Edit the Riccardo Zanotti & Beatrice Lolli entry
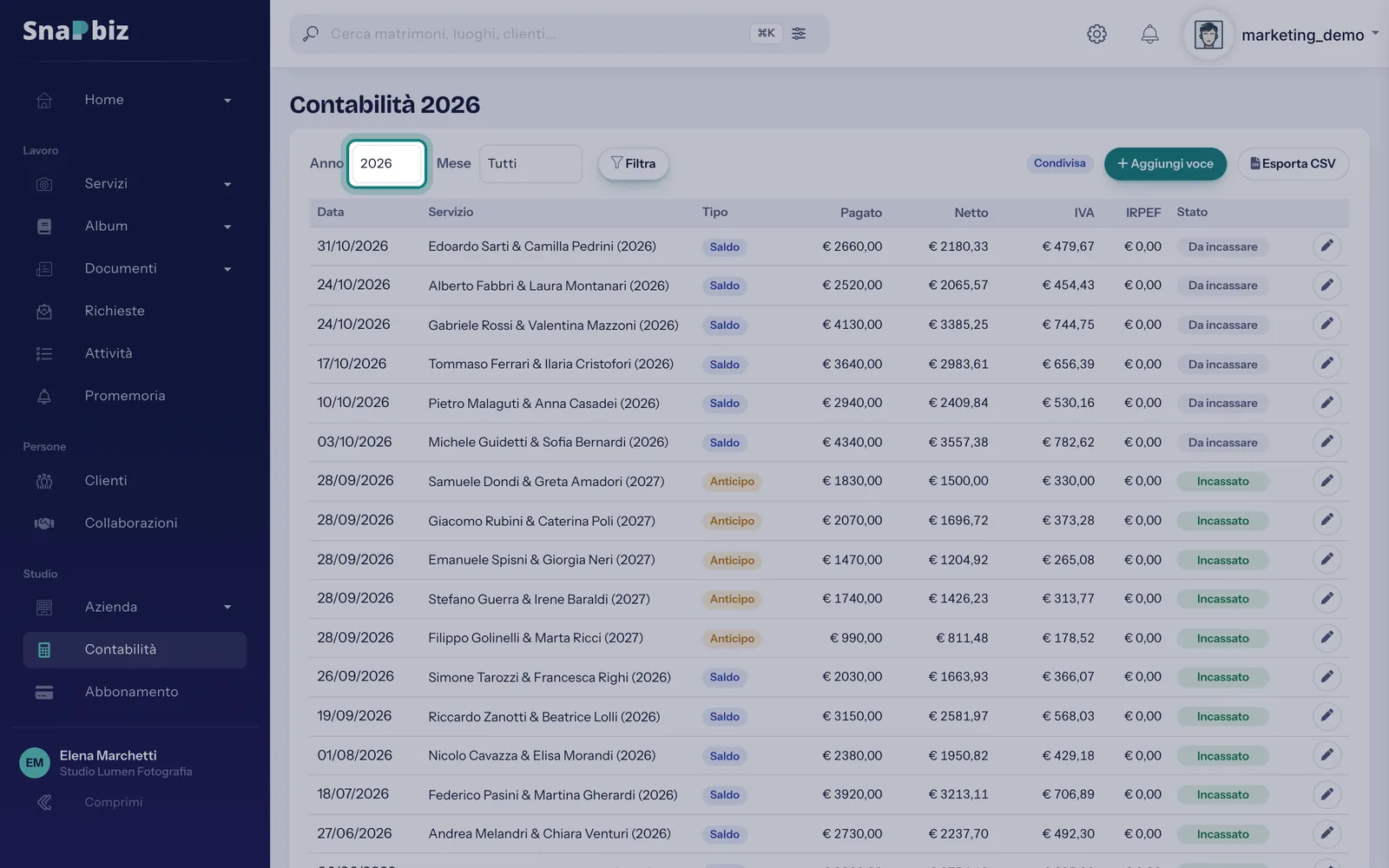The height and width of the screenshot is (868, 1389). click(x=1326, y=716)
